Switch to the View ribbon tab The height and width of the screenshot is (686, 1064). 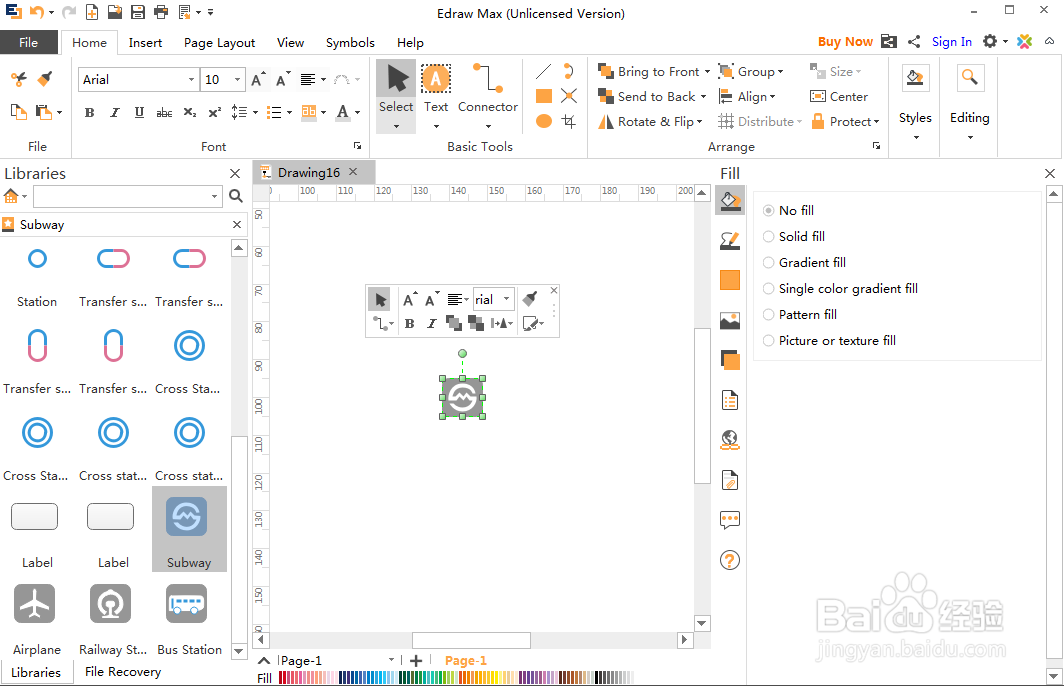point(290,43)
